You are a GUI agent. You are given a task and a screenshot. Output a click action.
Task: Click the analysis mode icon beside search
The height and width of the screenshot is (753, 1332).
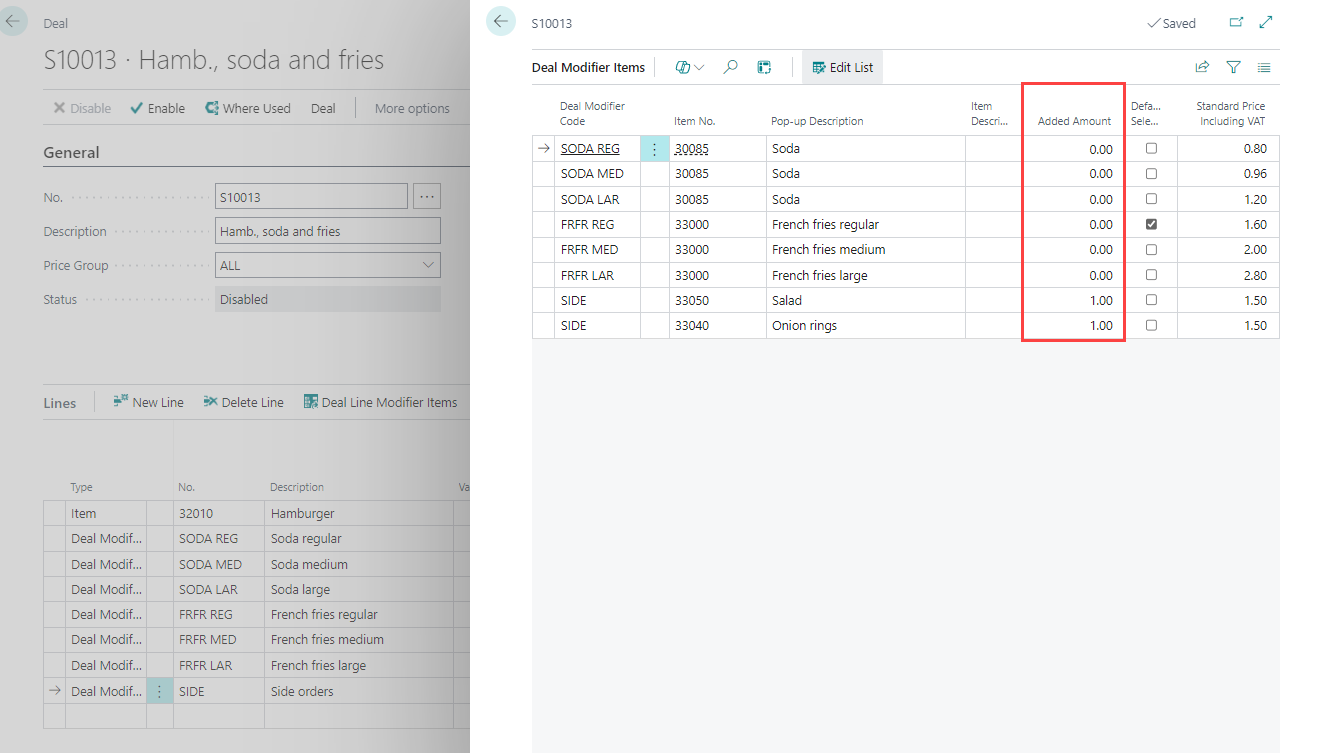click(764, 67)
